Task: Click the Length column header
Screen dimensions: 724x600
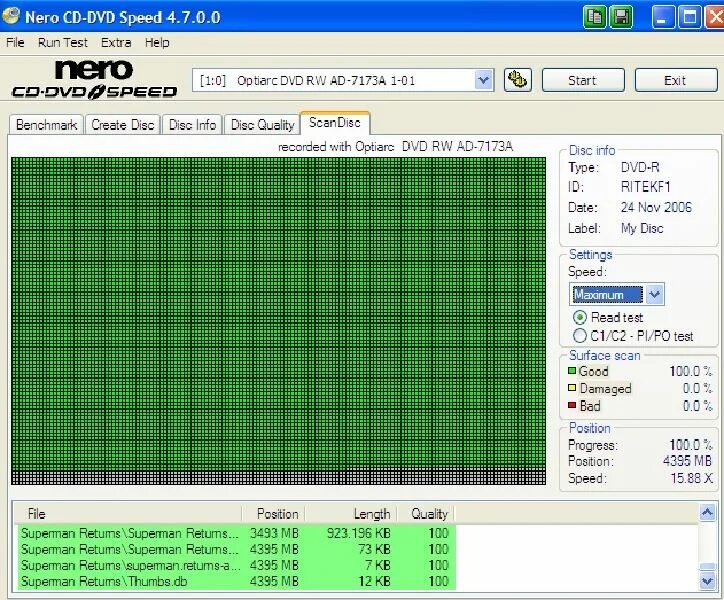Action: tap(349, 514)
